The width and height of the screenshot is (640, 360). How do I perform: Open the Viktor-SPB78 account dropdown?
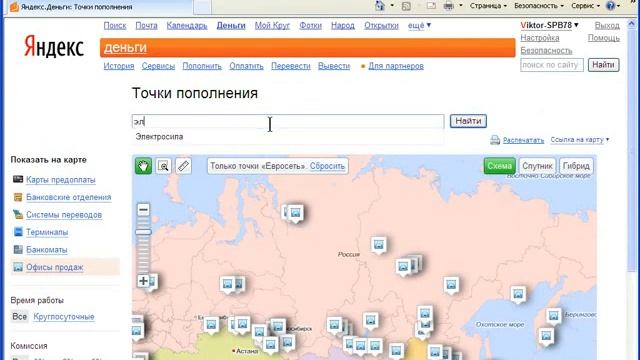549,25
